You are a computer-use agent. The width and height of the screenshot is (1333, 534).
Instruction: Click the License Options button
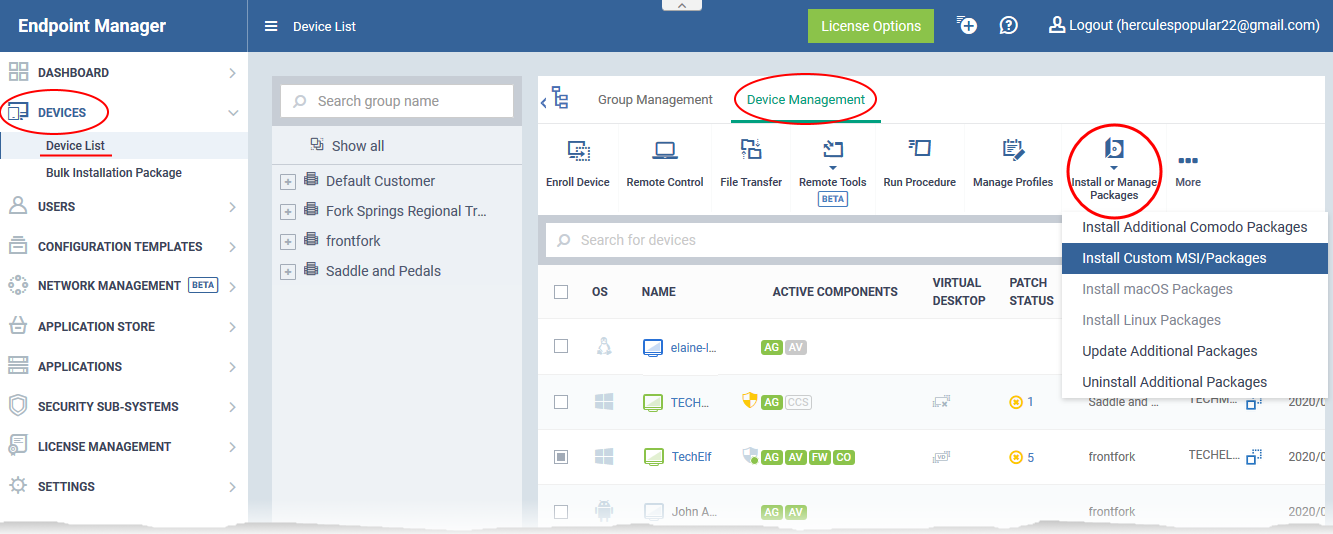click(x=871, y=26)
